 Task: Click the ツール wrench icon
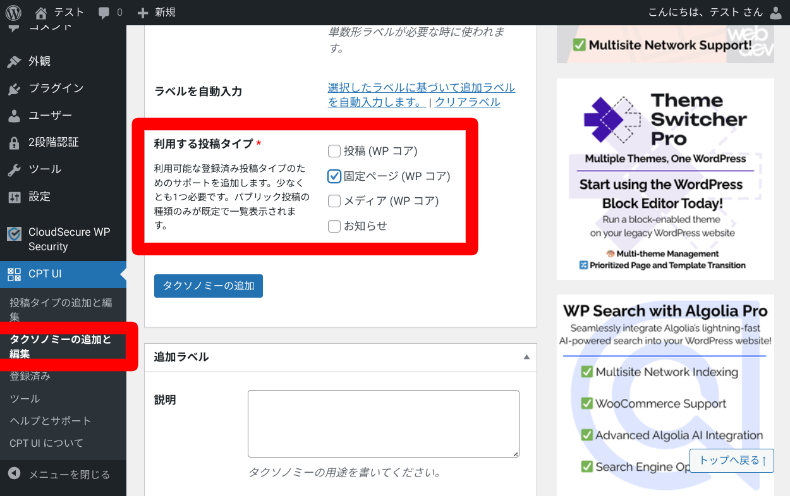click(14, 170)
